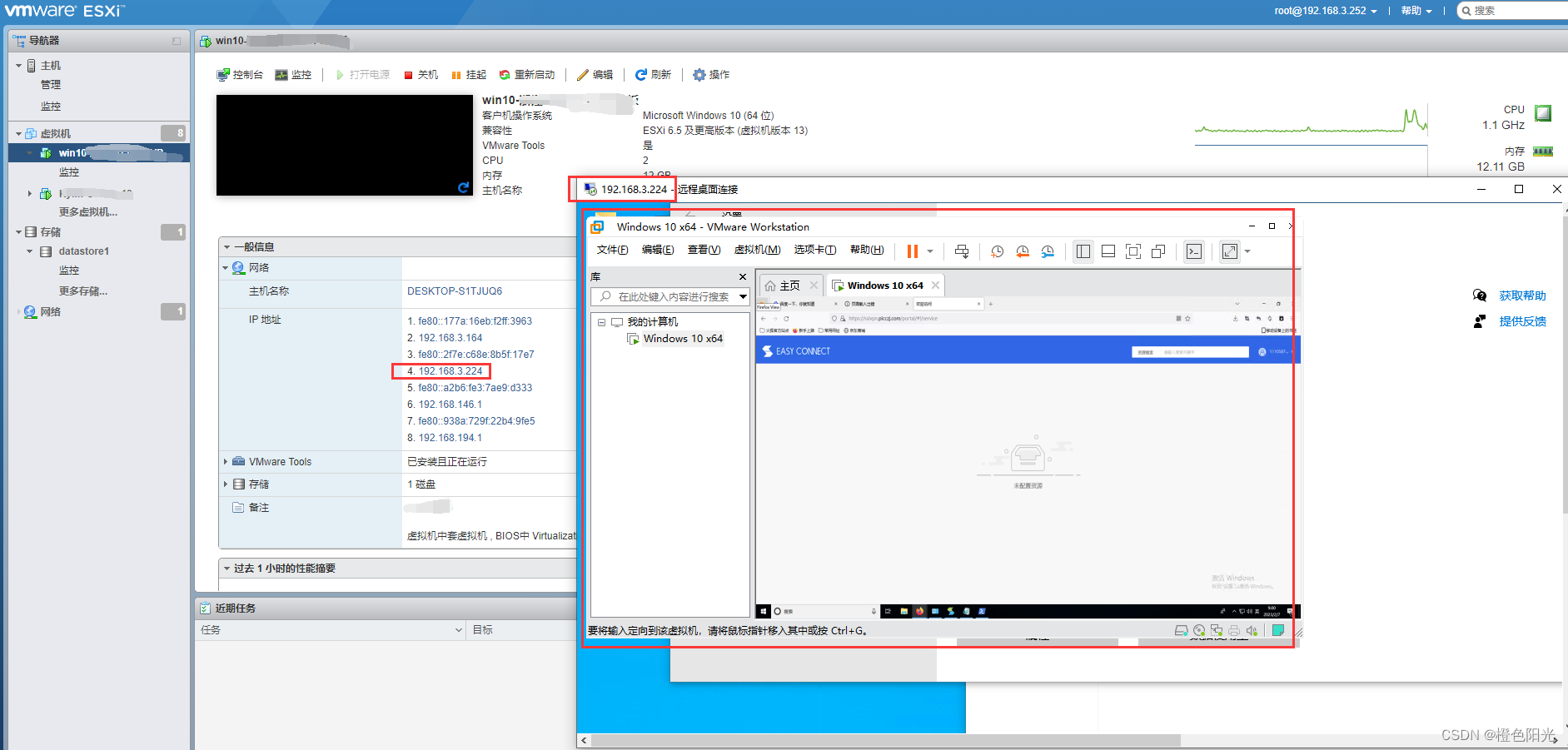1568x750 pixels.
Task: Click the stretch guest display icon
Action: [x=1230, y=251]
